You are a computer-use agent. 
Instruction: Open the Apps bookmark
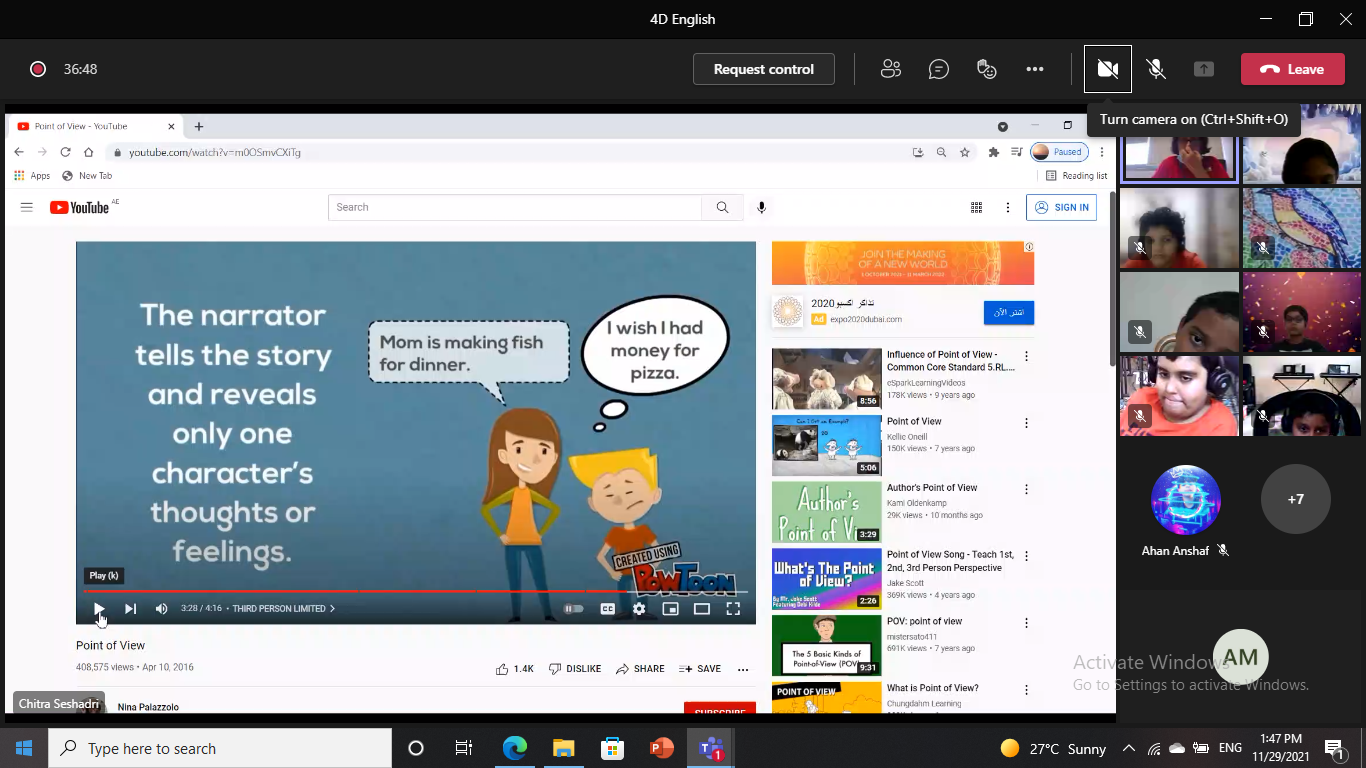(x=32, y=176)
